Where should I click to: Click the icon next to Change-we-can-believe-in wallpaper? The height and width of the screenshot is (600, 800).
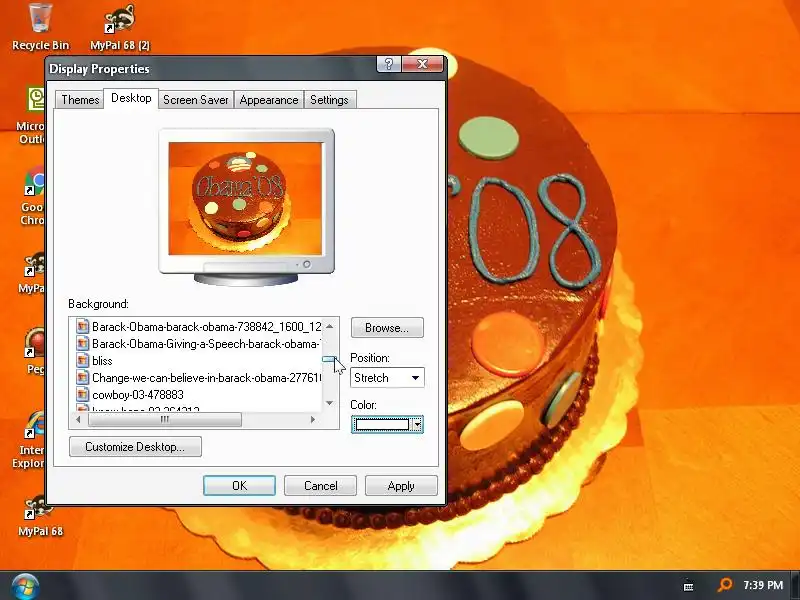tap(83, 377)
